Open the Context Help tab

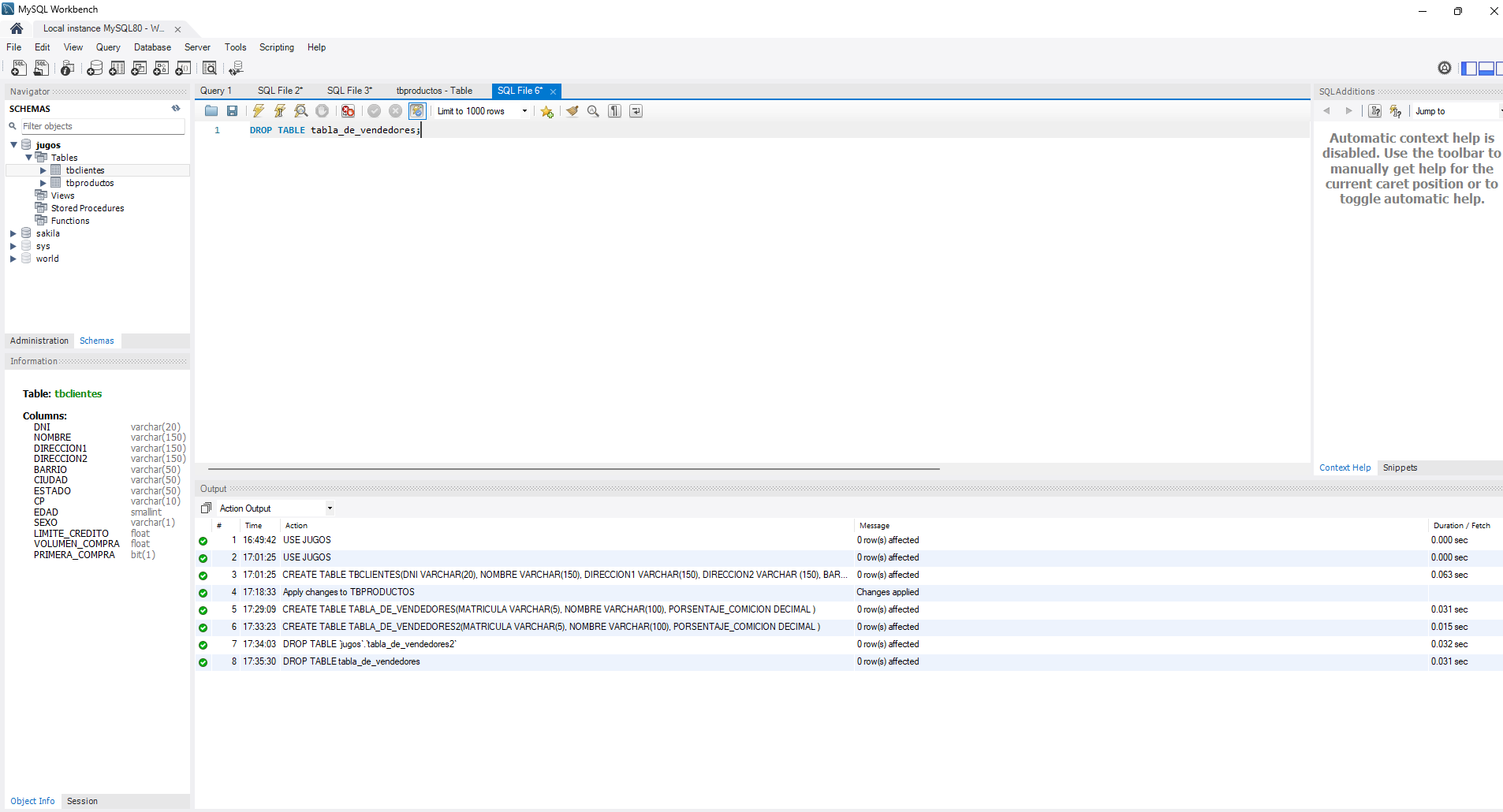1345,467
